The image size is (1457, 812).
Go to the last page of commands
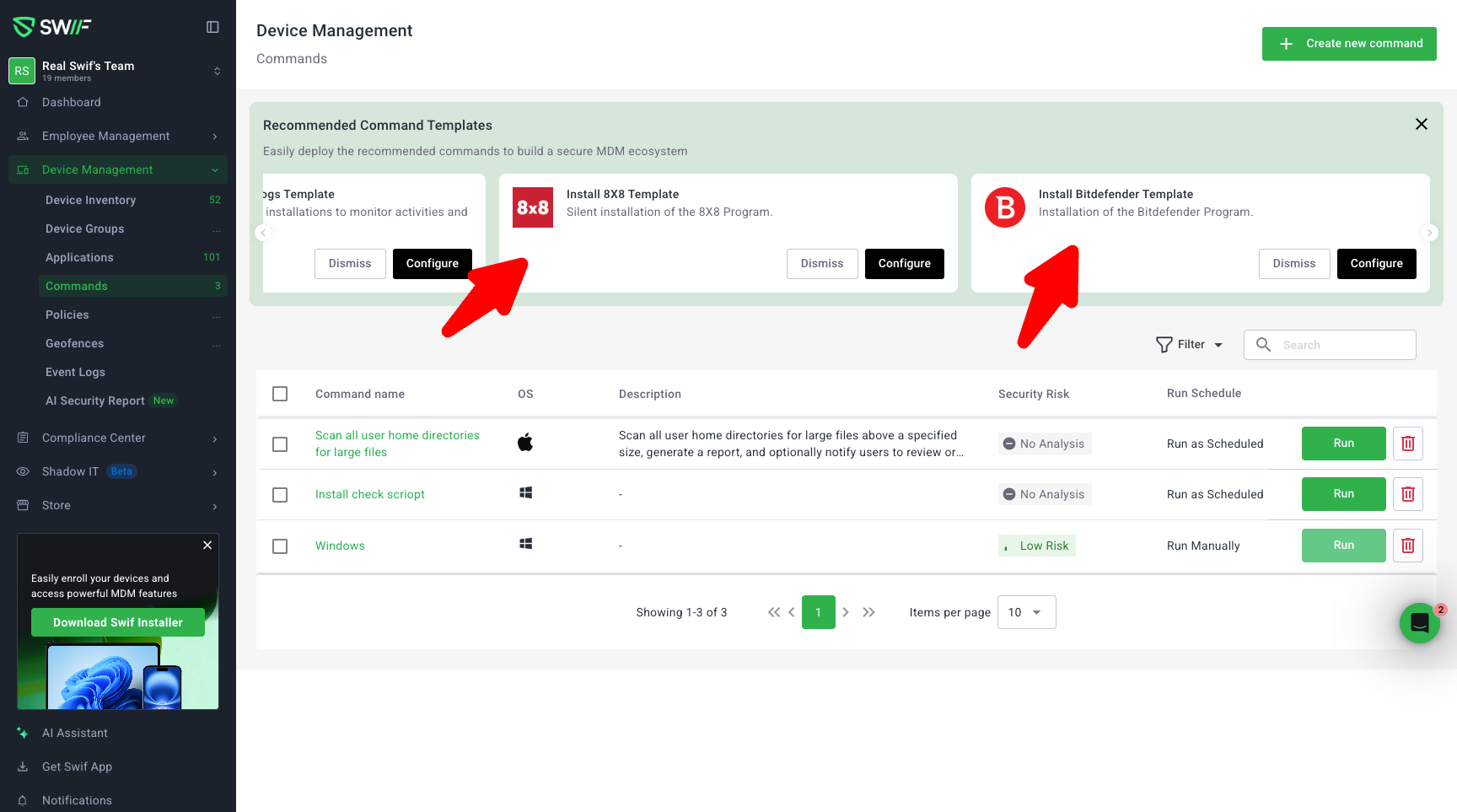pos(868,612)
